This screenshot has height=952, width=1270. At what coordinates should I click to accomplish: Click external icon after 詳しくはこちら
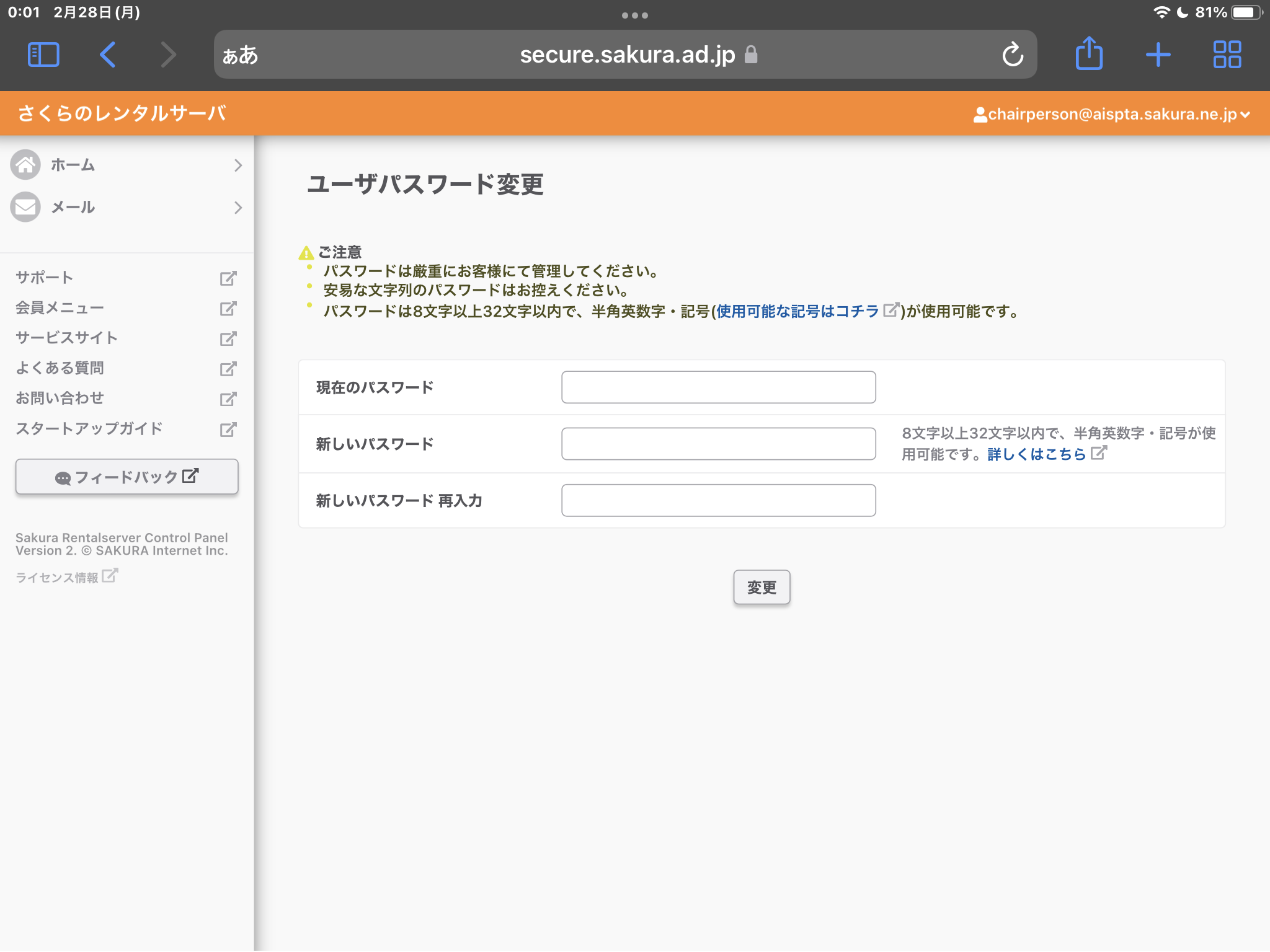[x=1098, y=452]
